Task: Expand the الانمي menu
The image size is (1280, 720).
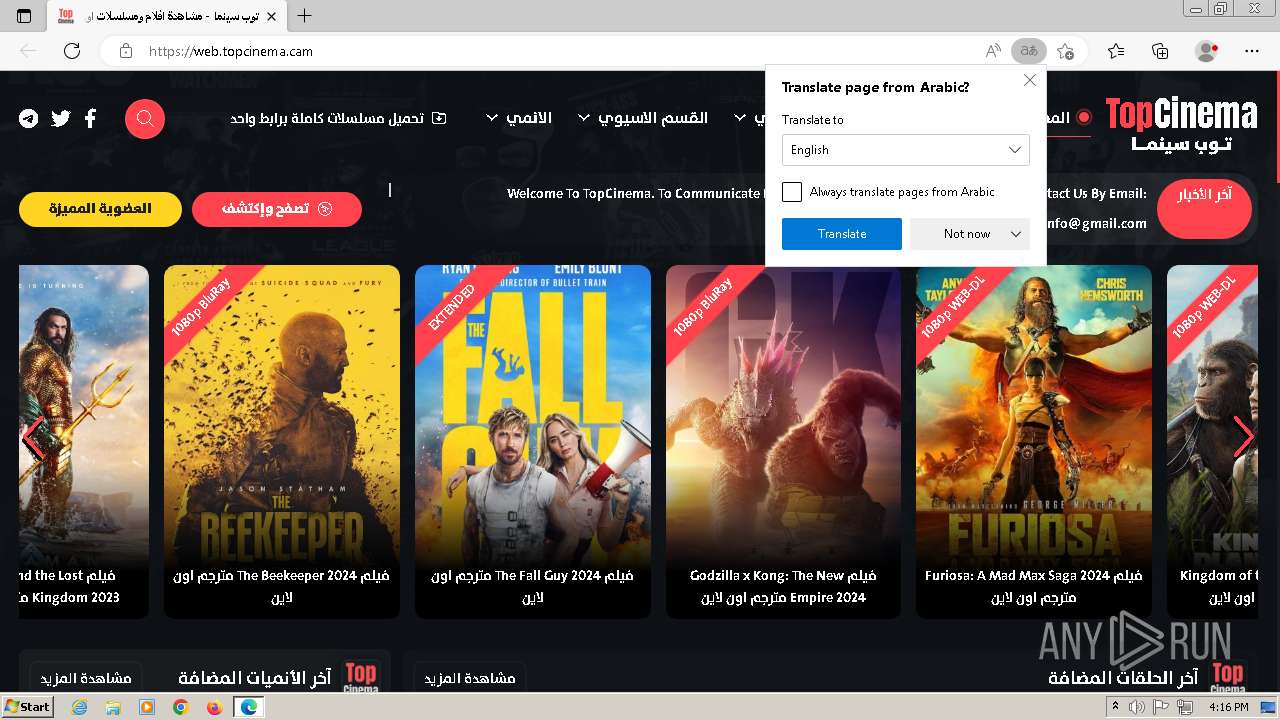Action: click(x=519, y=118)
